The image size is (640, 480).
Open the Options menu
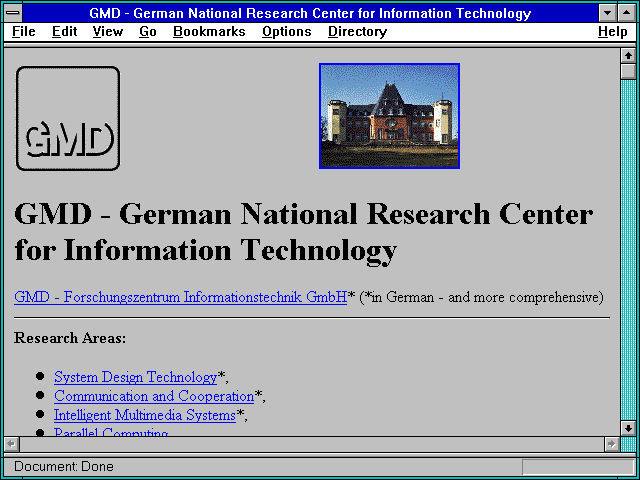[287, 32]
